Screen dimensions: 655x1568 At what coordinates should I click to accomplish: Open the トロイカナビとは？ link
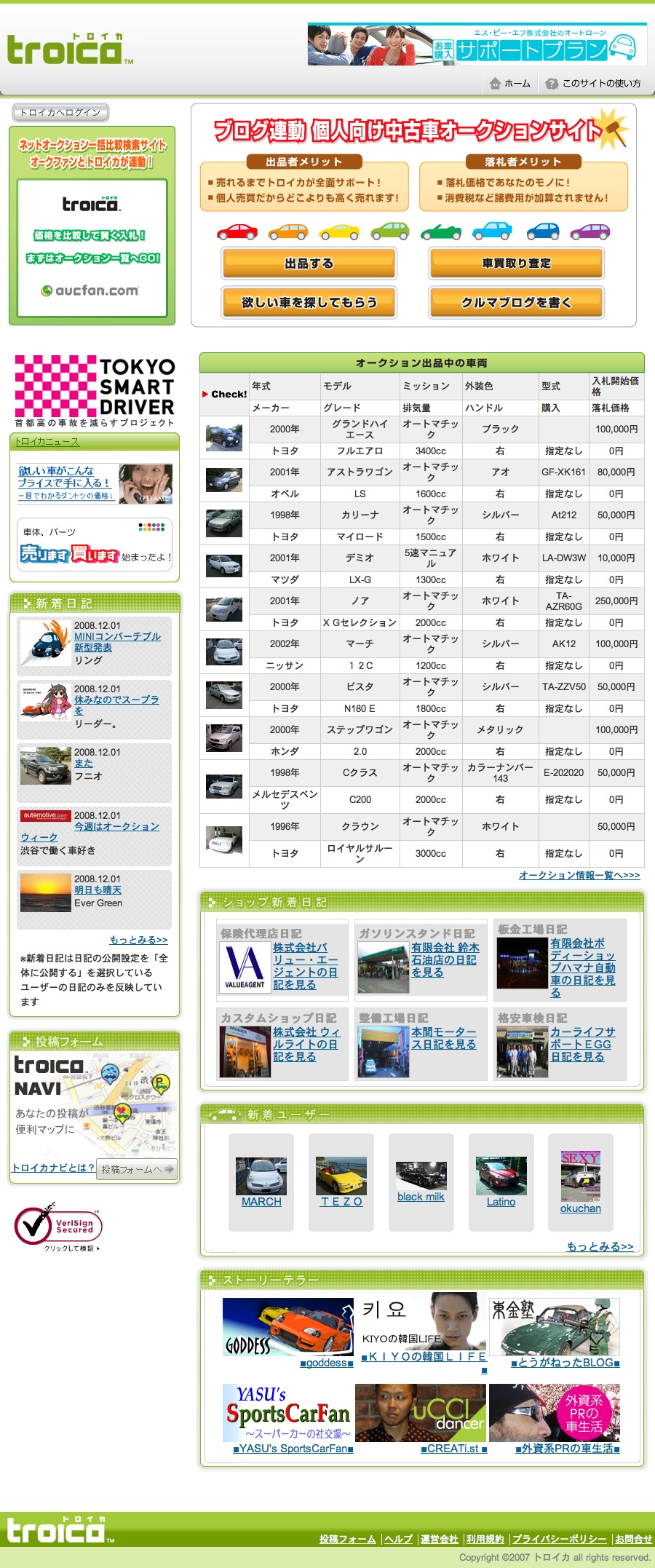click(53, 1168)
